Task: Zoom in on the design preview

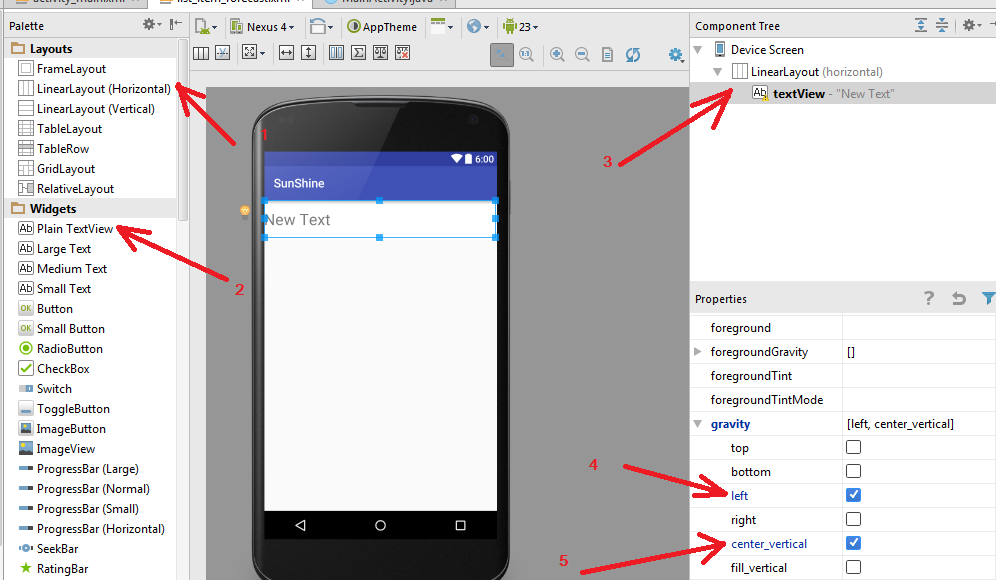Action: pyautogui.click(x=557, y=55)
